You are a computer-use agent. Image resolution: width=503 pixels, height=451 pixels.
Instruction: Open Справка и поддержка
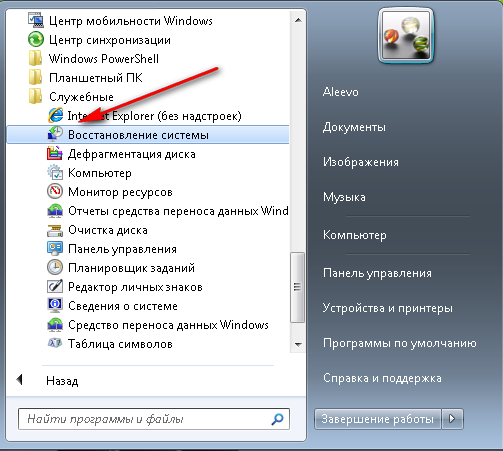pos(382,378)
